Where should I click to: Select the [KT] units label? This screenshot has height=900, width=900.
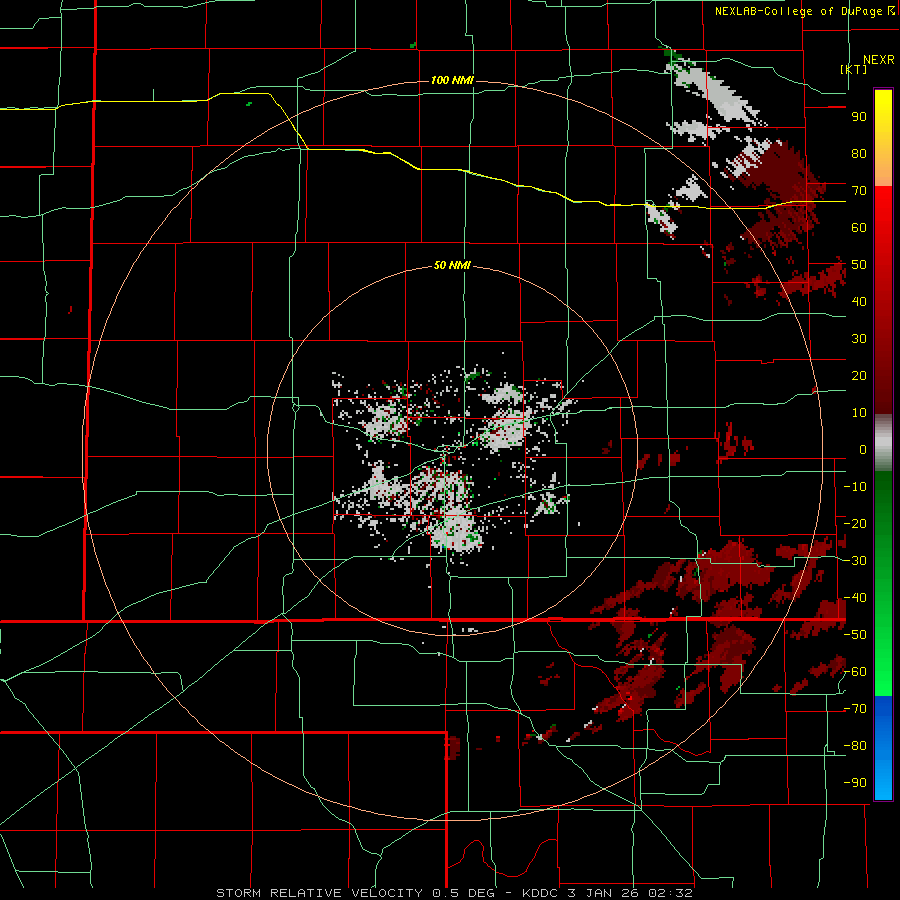tap(854, 69)
